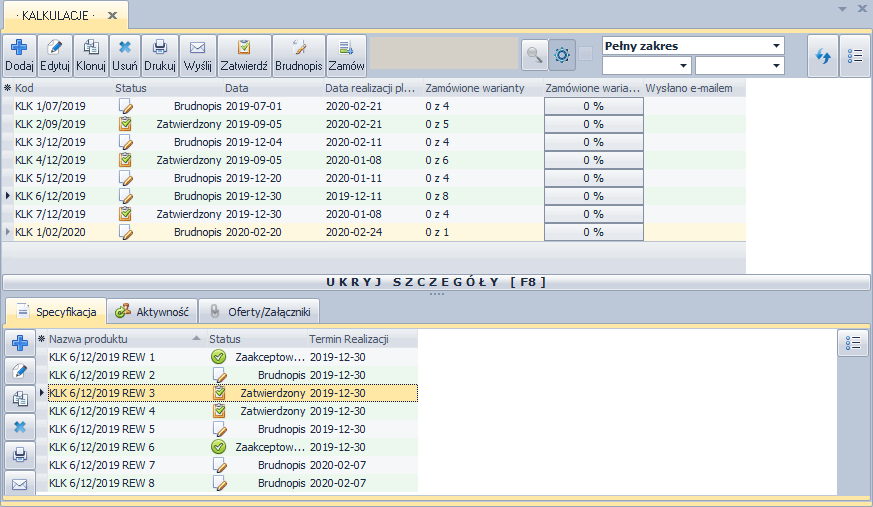
Task: Sort by the Termin Realizacji column header
Action: tap(362, 339)
